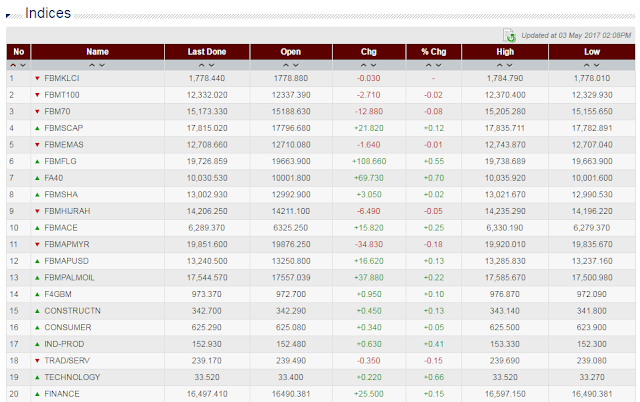Viewport: 640px width, 402px height.
Task: Sort No column ascending
Action: pos(13,65)
